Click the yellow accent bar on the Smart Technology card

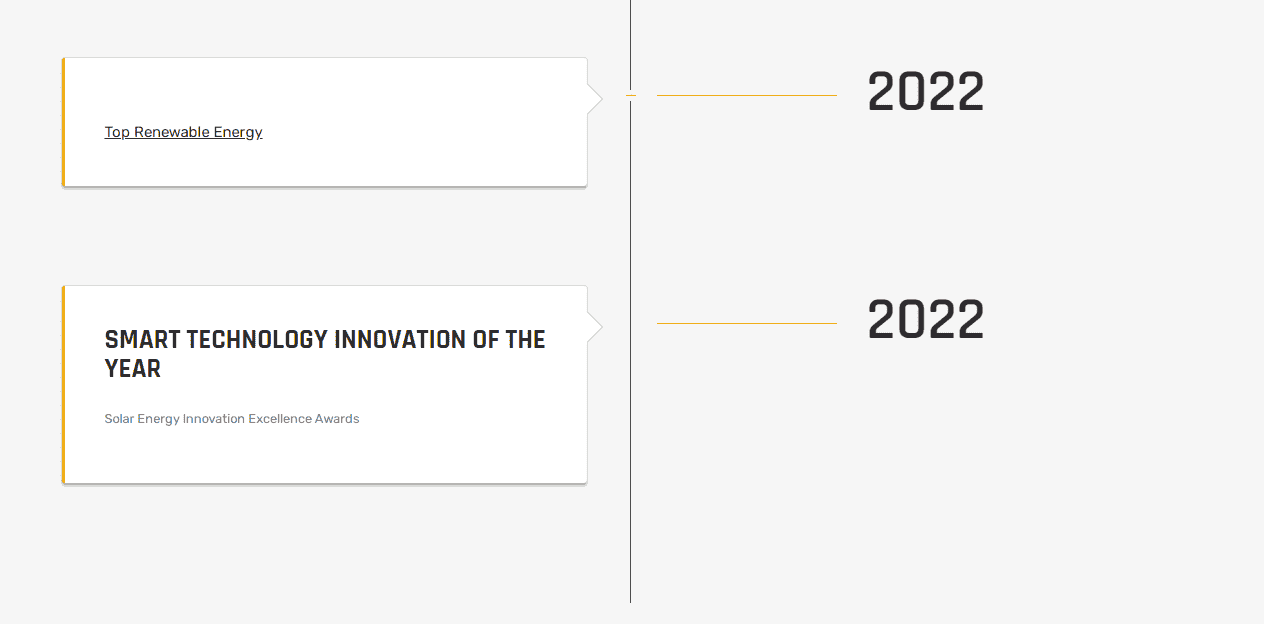click(63, 384)
